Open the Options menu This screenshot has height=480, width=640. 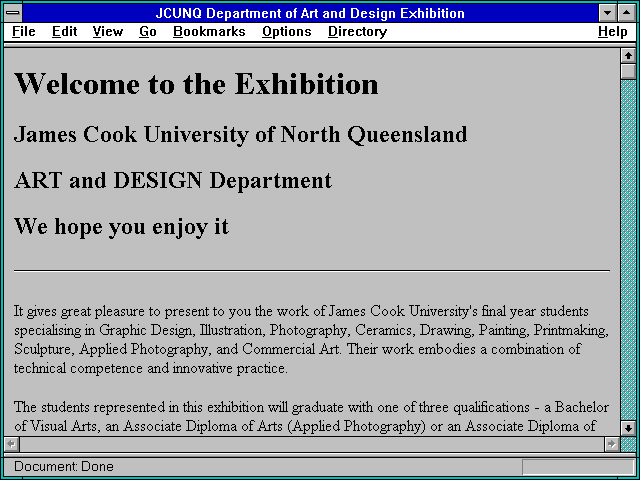287,32
